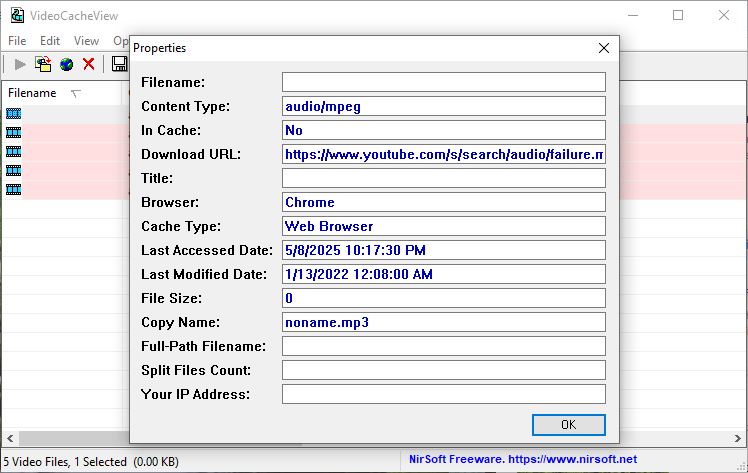Click the In Cache field showing No

coord(444,130)
